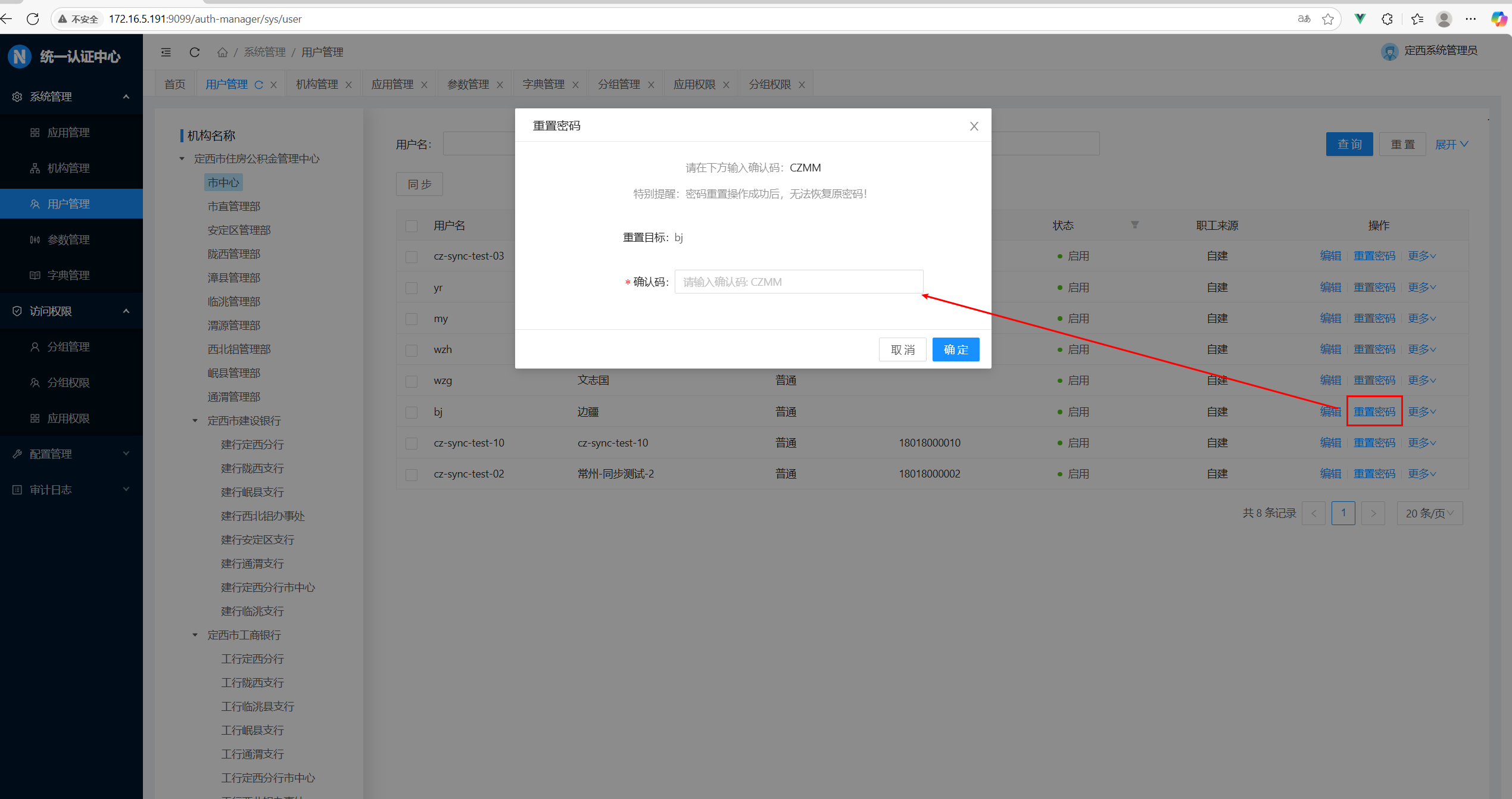Click the 状态 column filter icon
The height and width of the screenshot is (799, 1512).
1134,225
